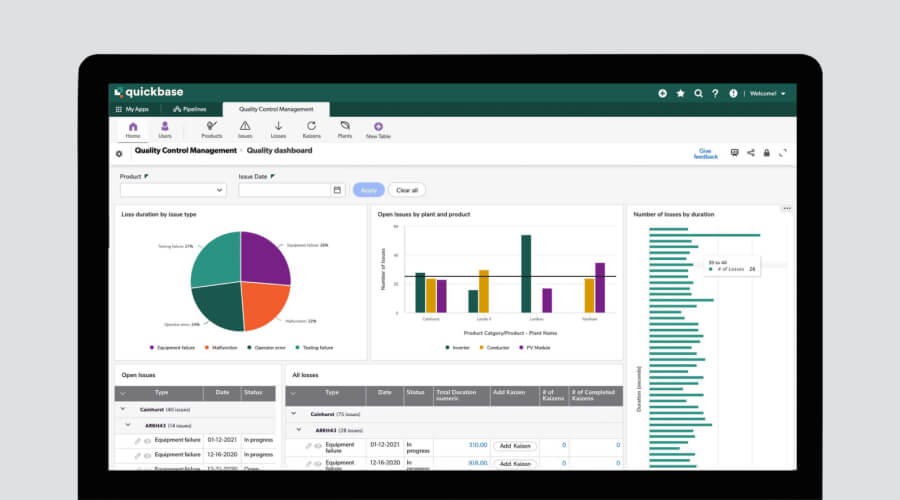View the 12-16-2020 record in Open Issues
The height and width of the screenshot is (500, 900).
click(x=148, y=456)
